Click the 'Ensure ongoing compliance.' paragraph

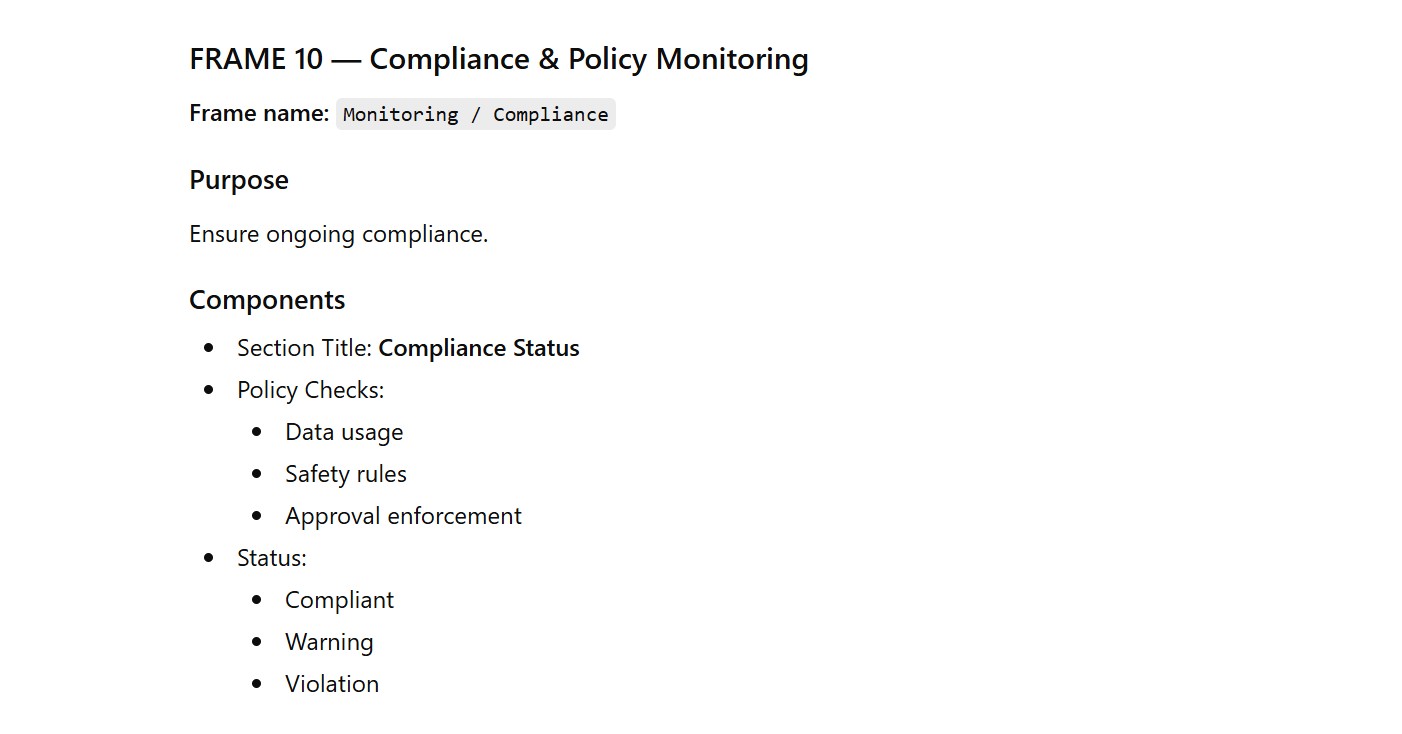coord(338,234)
